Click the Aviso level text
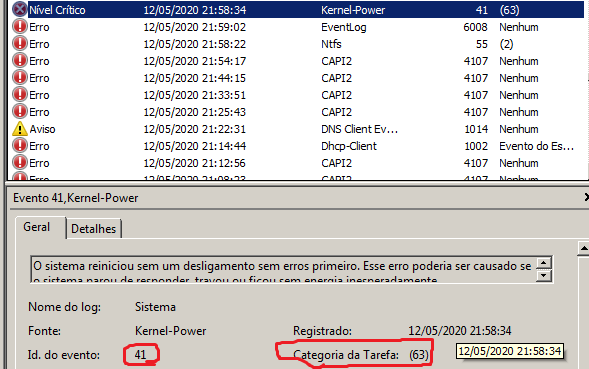This screenshot has height=369, width=589. click(42, 129)
